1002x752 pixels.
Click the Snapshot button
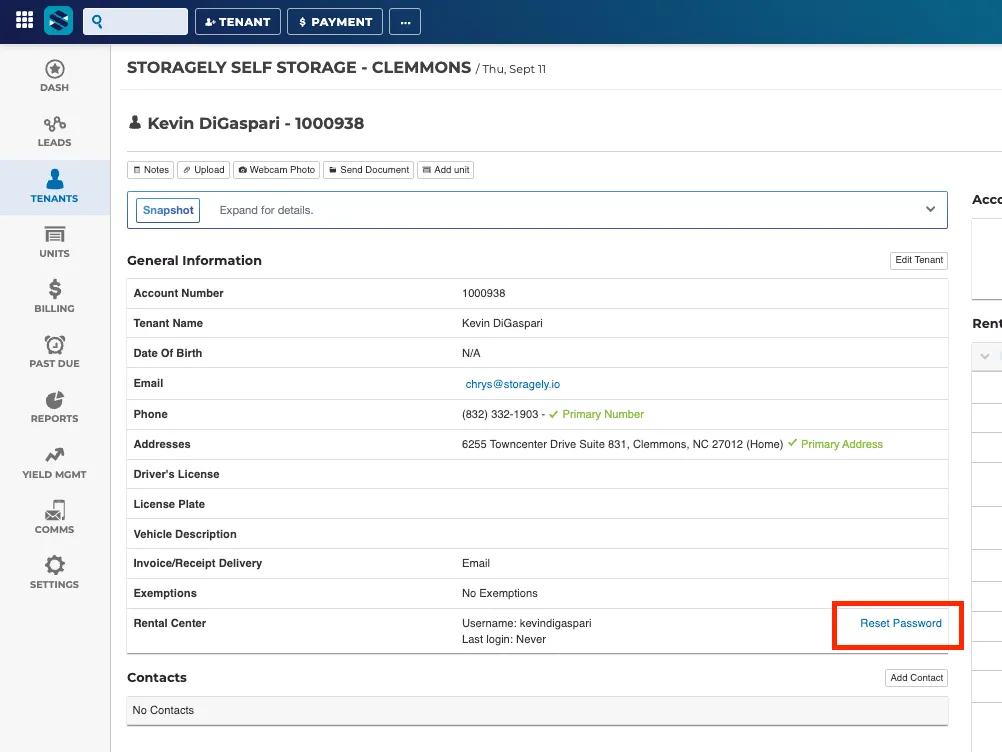coord(168,210)
